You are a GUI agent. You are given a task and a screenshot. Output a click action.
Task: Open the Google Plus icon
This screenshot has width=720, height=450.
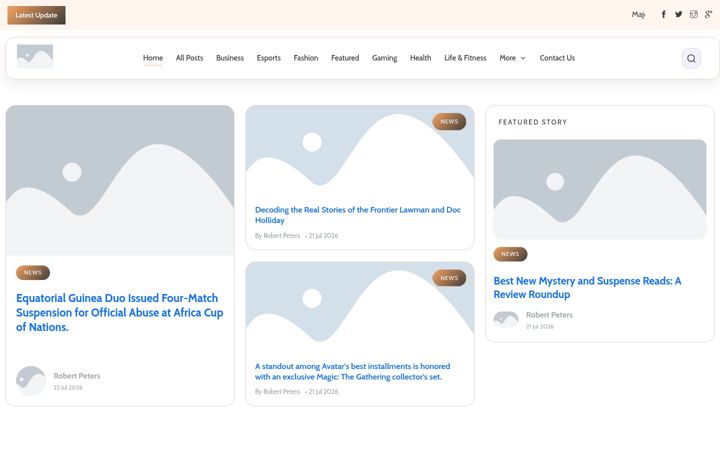tap(709, 14)
